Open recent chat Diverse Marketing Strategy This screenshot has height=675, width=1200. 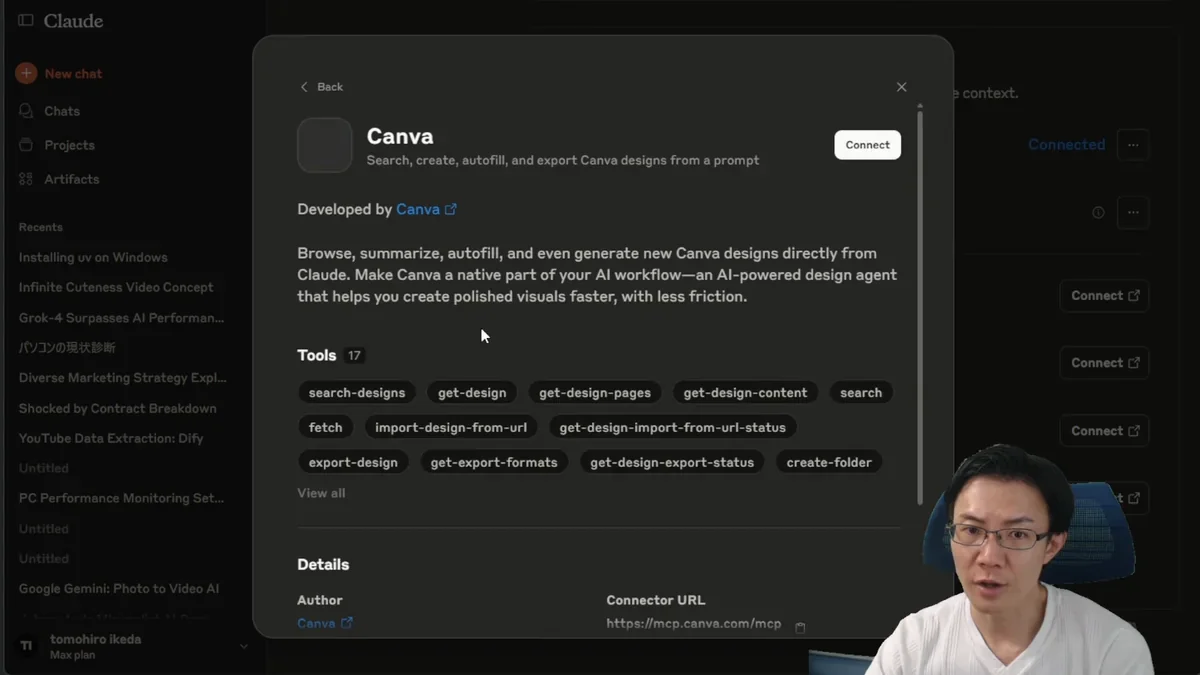(x=122, y=378)
